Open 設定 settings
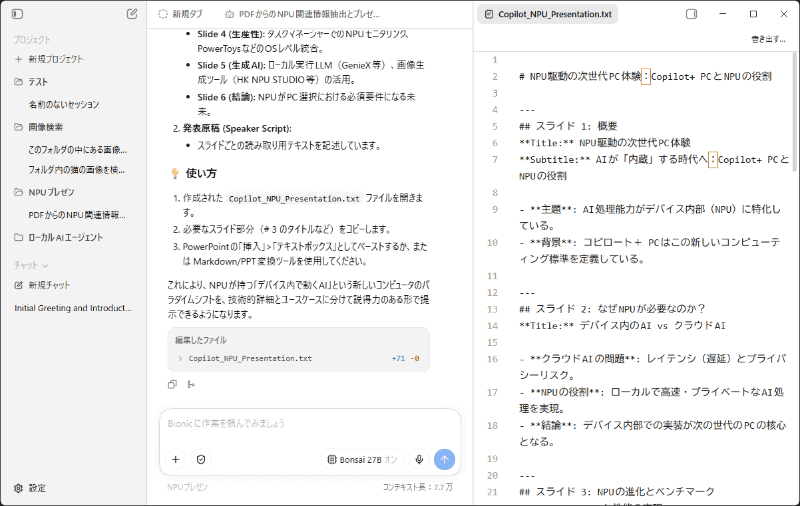Image resolution: width=800 pixels, height=506 pixels. pyautogui.click(x=30, y=488)
